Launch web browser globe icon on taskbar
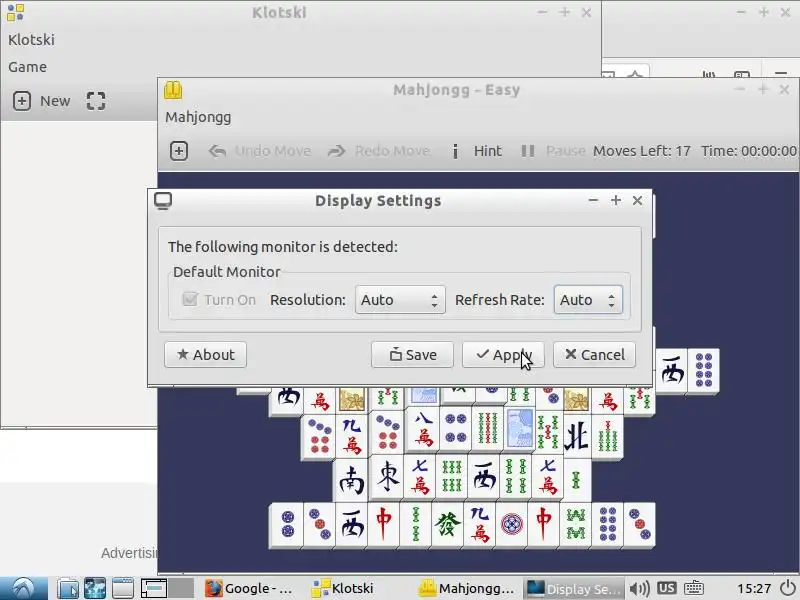This screenshot has width=800, height=600. [95, 588]
